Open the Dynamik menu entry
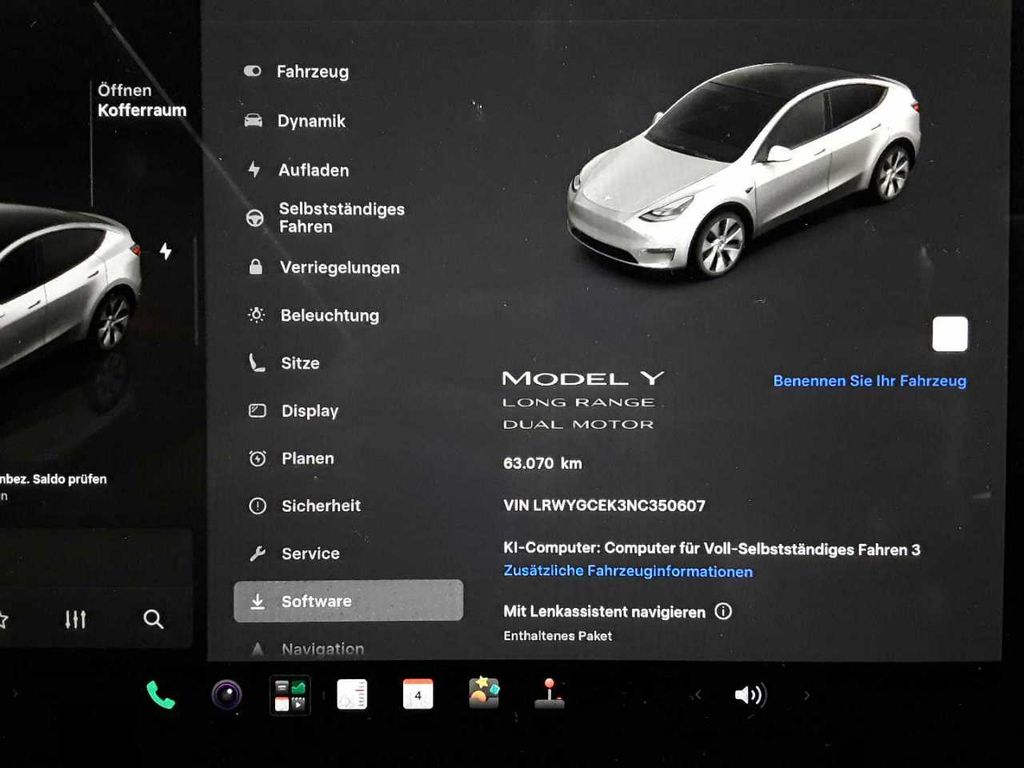The width and height of the screenshot is (1024, 768). 311,121
